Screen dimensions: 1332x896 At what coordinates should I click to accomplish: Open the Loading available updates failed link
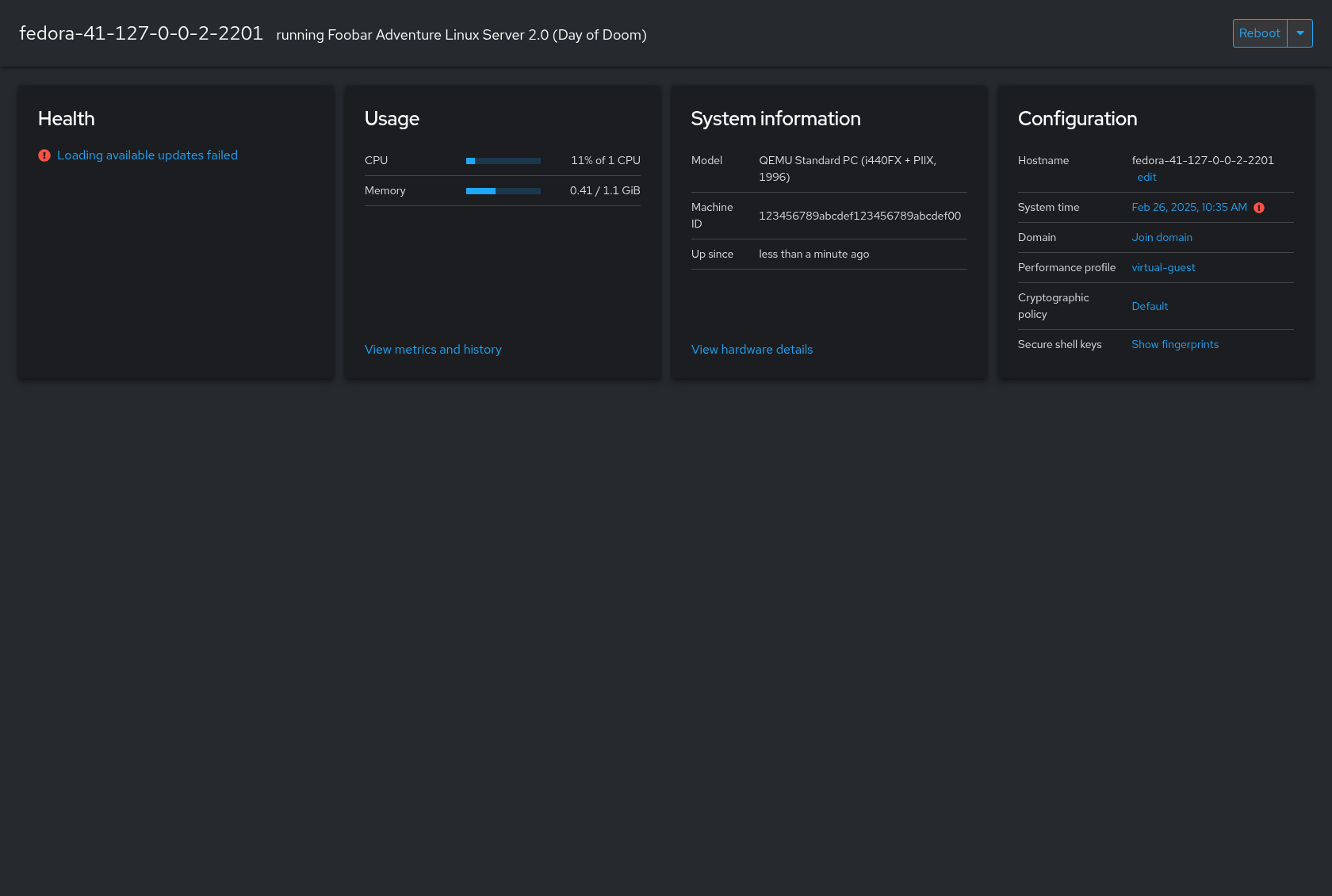pyautogui.click(x=147, y=155)
